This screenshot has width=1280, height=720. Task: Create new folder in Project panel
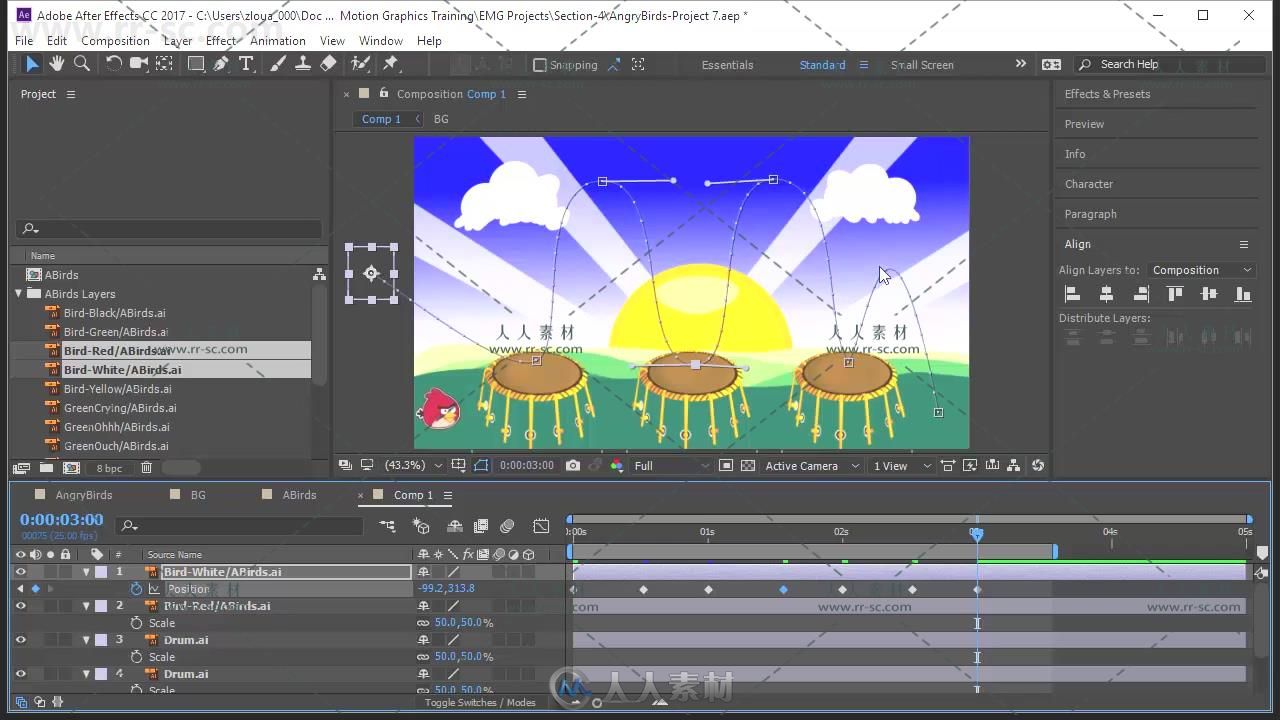point(46,468)
